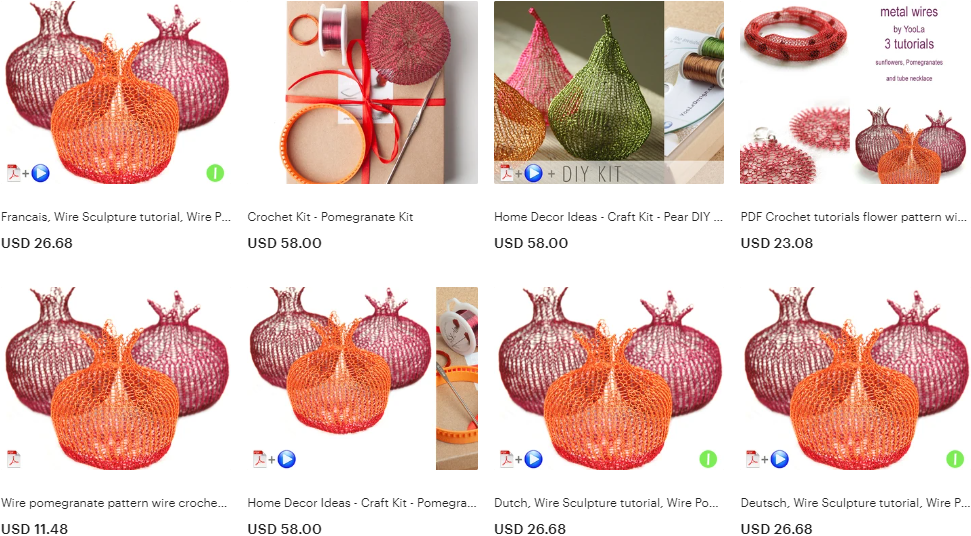
Task: Open the green wire pear product thumbnail
Action: (609, 92)
